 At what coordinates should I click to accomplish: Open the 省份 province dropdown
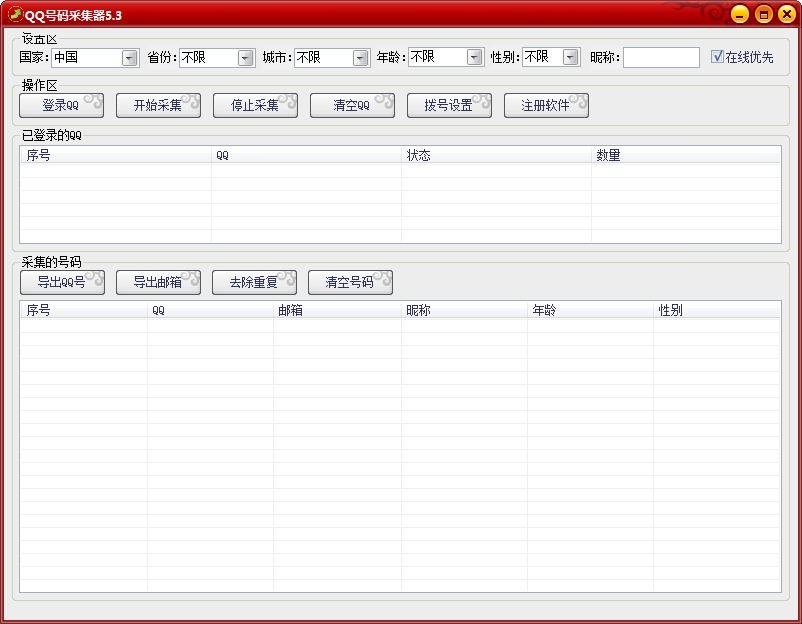click(x=245, y=58)
